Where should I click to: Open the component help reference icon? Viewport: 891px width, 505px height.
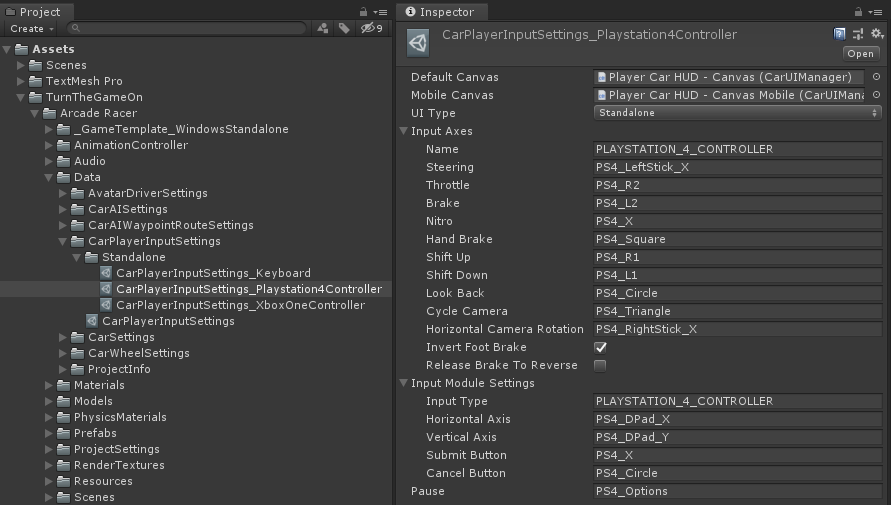click(x=839, y=34)
